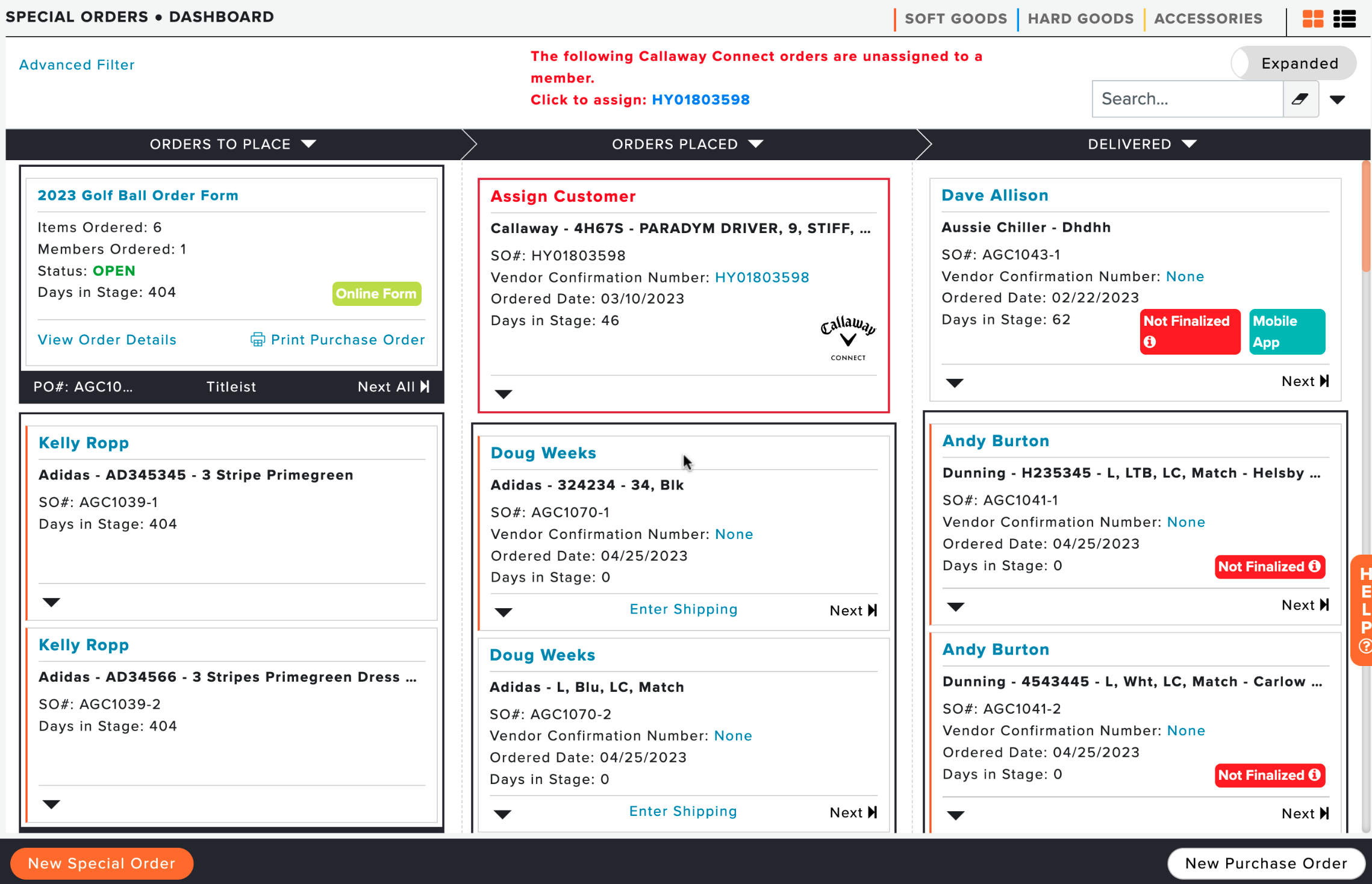Expand Andy Burton AGC1041-1 card details

coord(956,606)
